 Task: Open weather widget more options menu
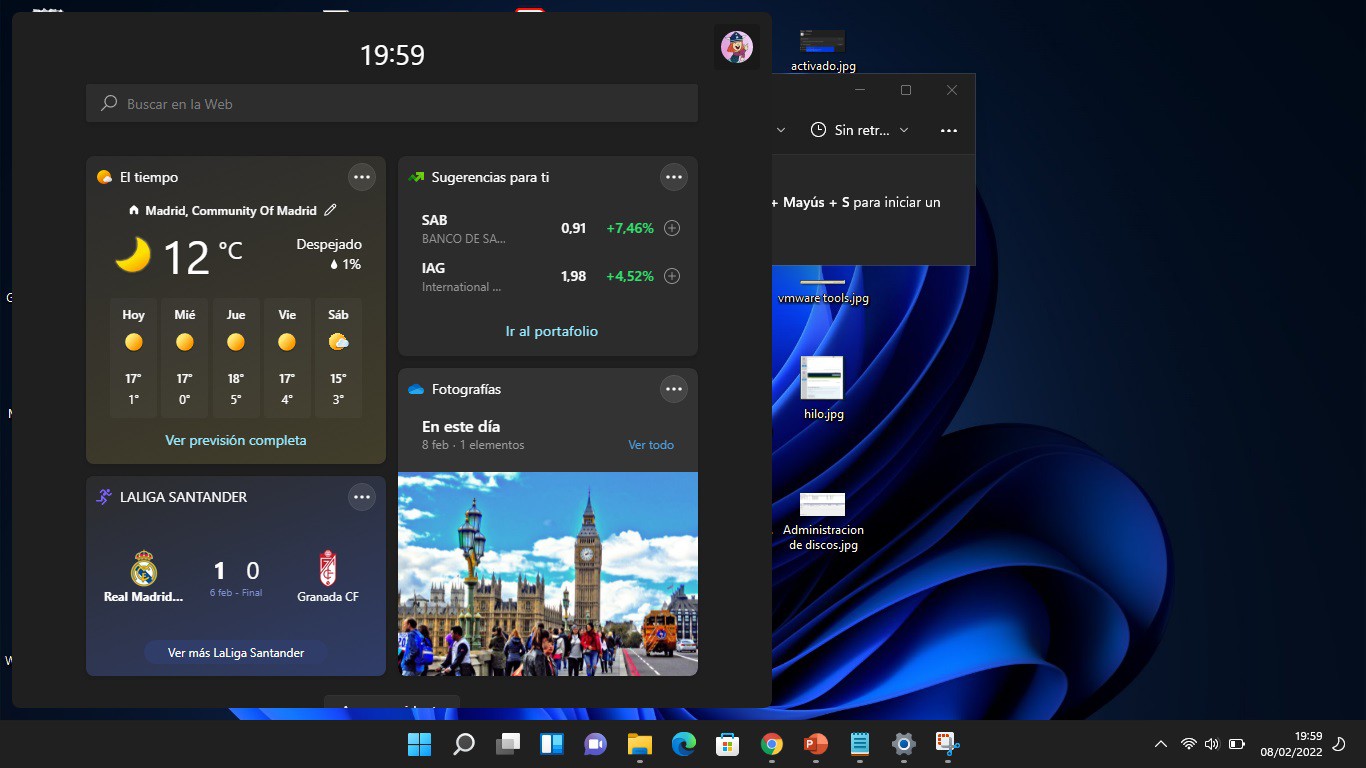point(361,177)
